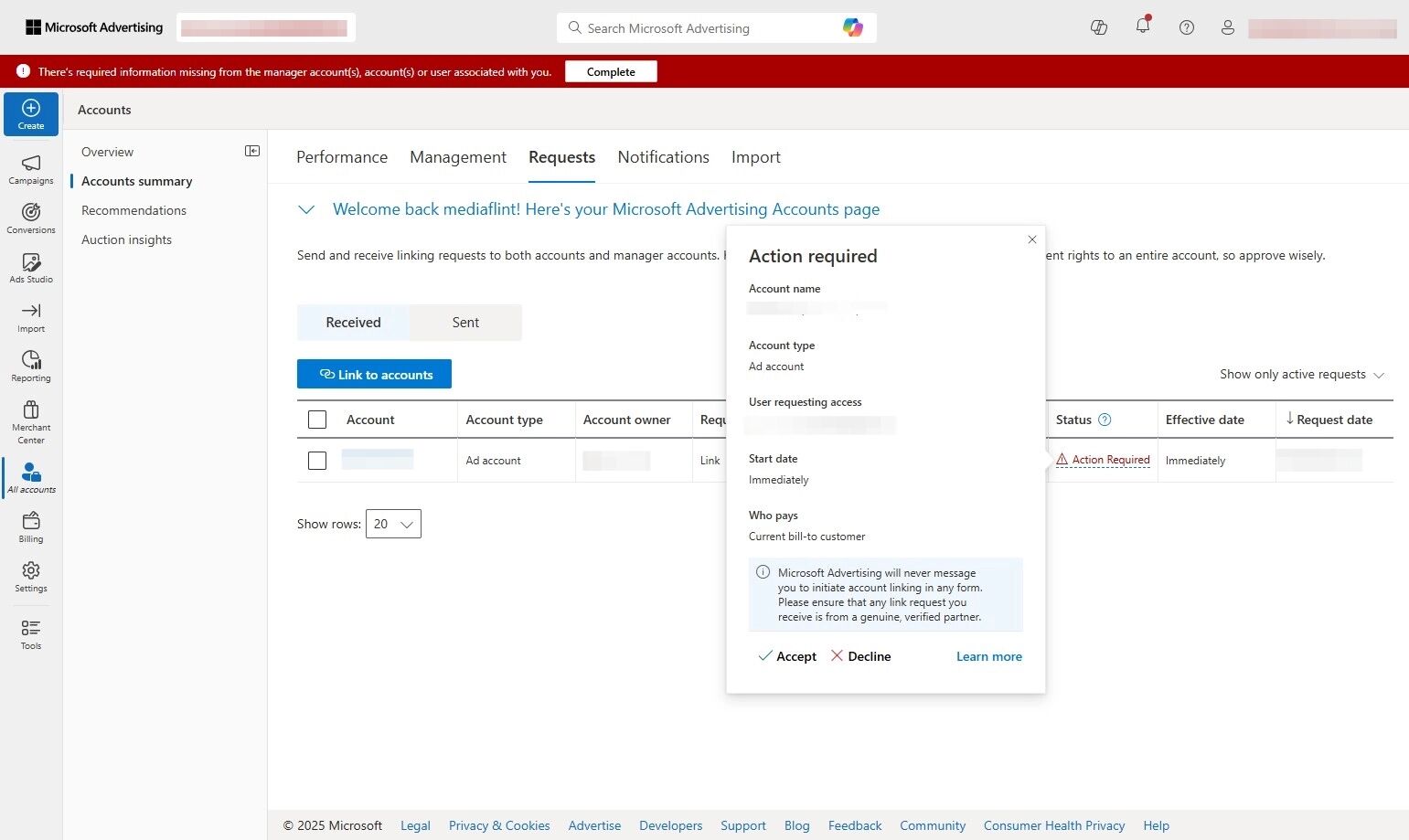Image resolution: width=1409 pixels, height=840 pixels.
Task: Click the Create plus icon
Action: coord(31,108)
